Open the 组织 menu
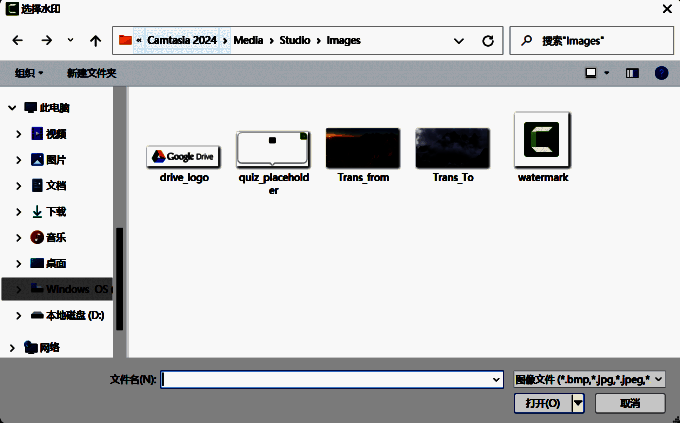 (29, 73)
